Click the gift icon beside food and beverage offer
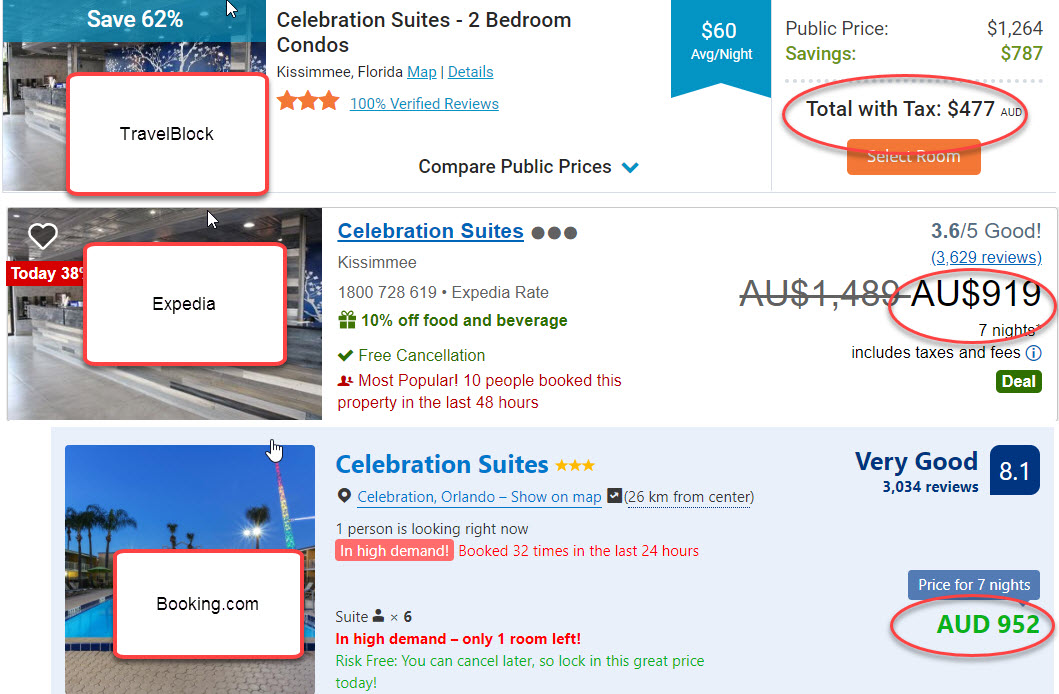Screen dimensions: 1059x694 pos(347,320)
